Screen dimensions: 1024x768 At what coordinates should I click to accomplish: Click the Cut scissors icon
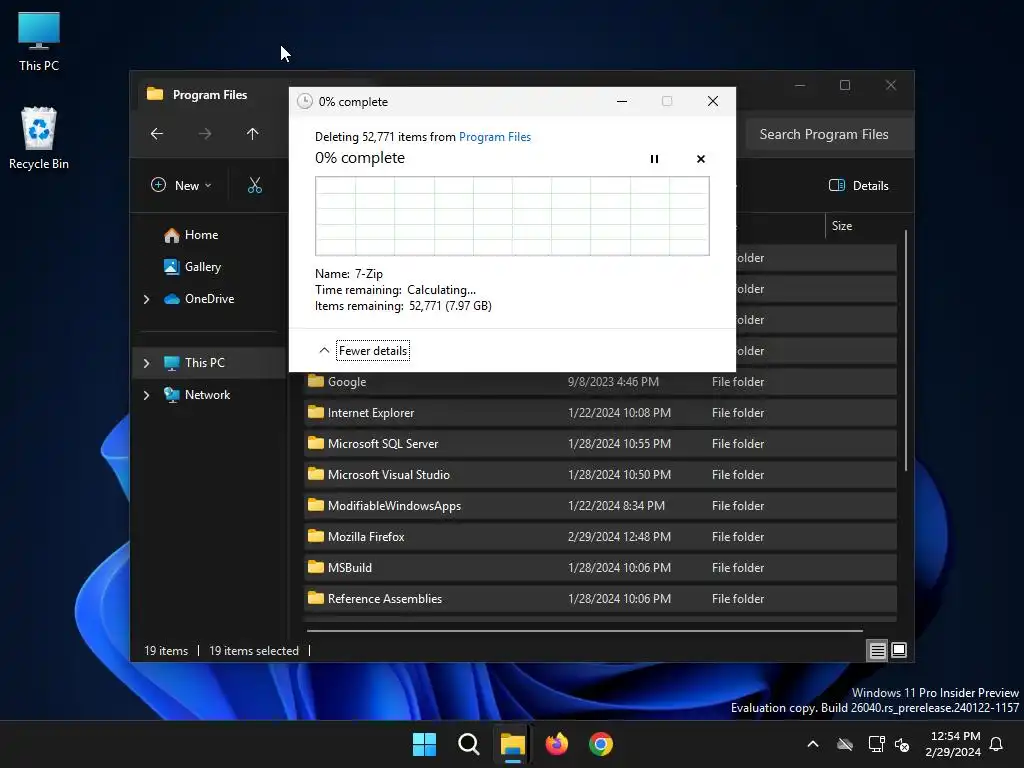click(255, 185)
